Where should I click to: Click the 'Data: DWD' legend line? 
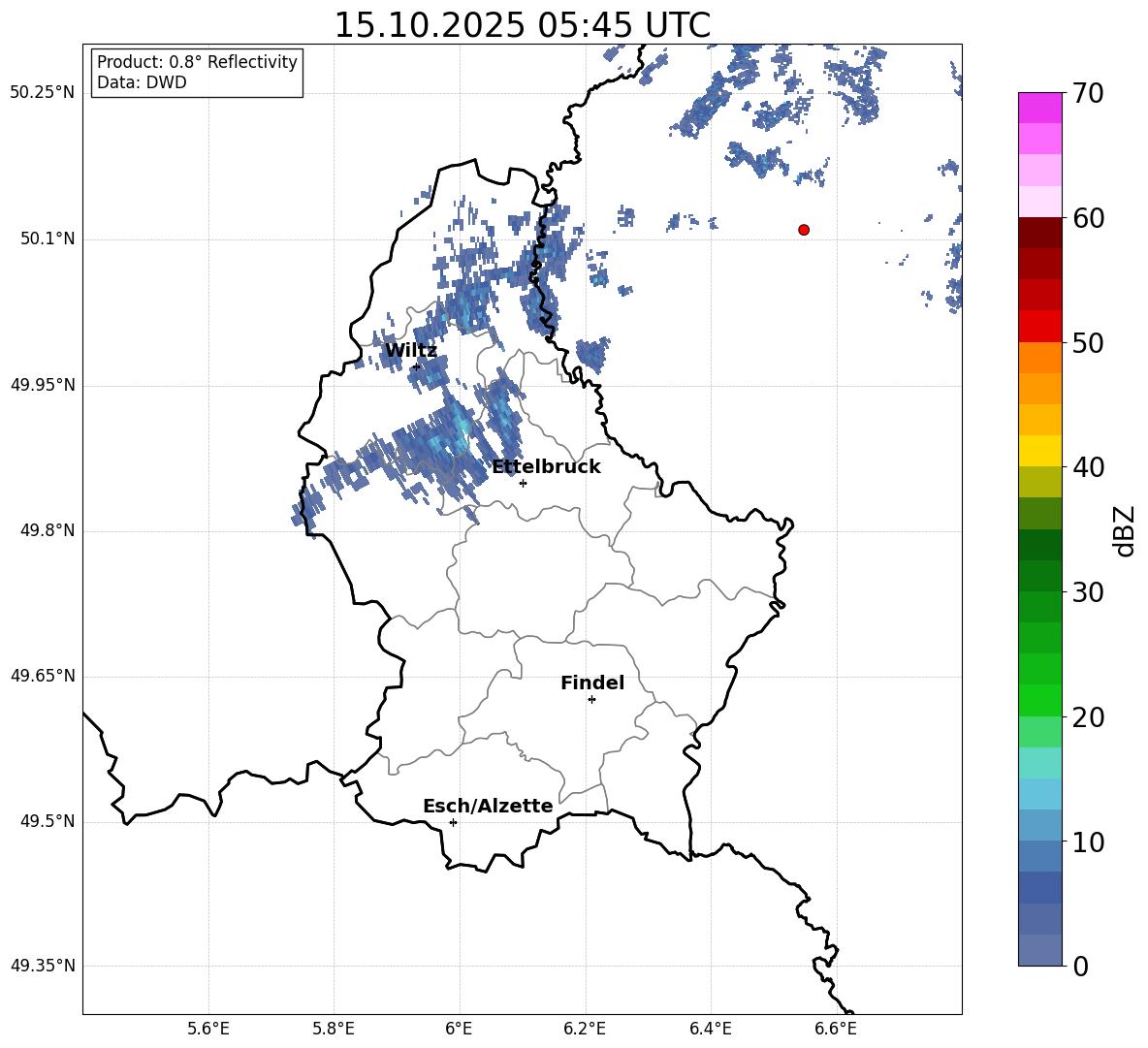142,82
